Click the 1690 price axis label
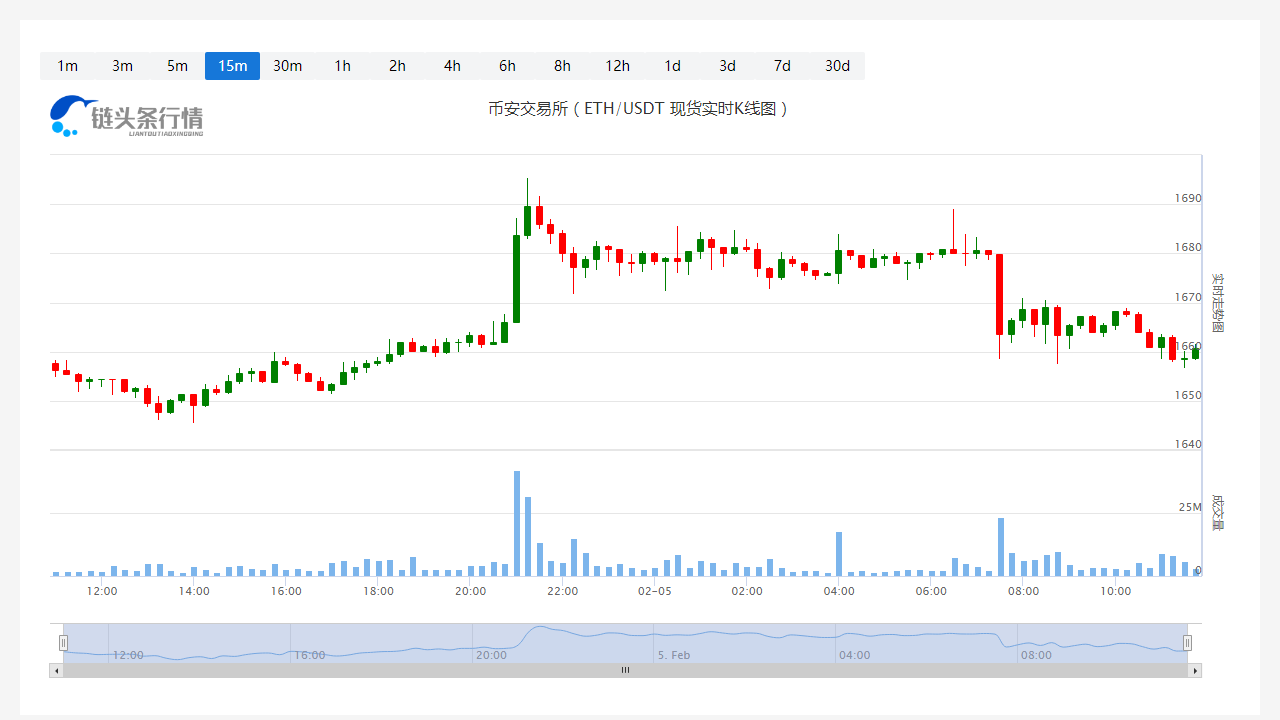The image size is (1280, 720). (1188, 198)
